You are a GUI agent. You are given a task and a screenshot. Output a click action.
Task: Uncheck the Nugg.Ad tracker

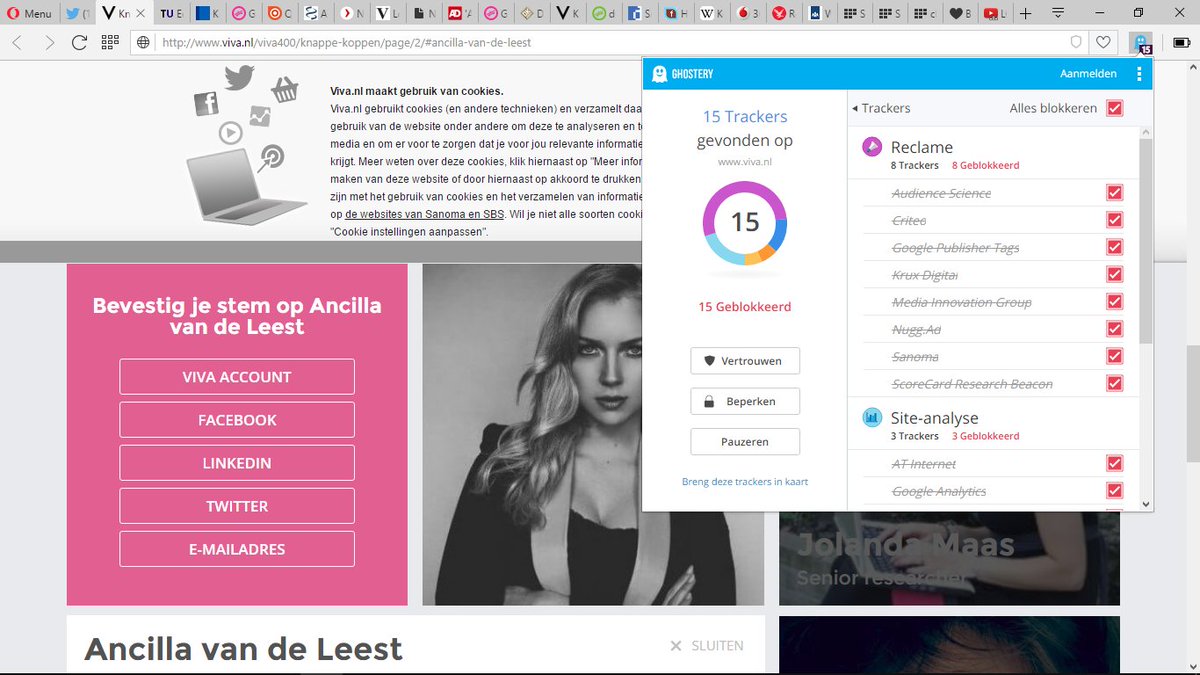(x=1115, y=329)
